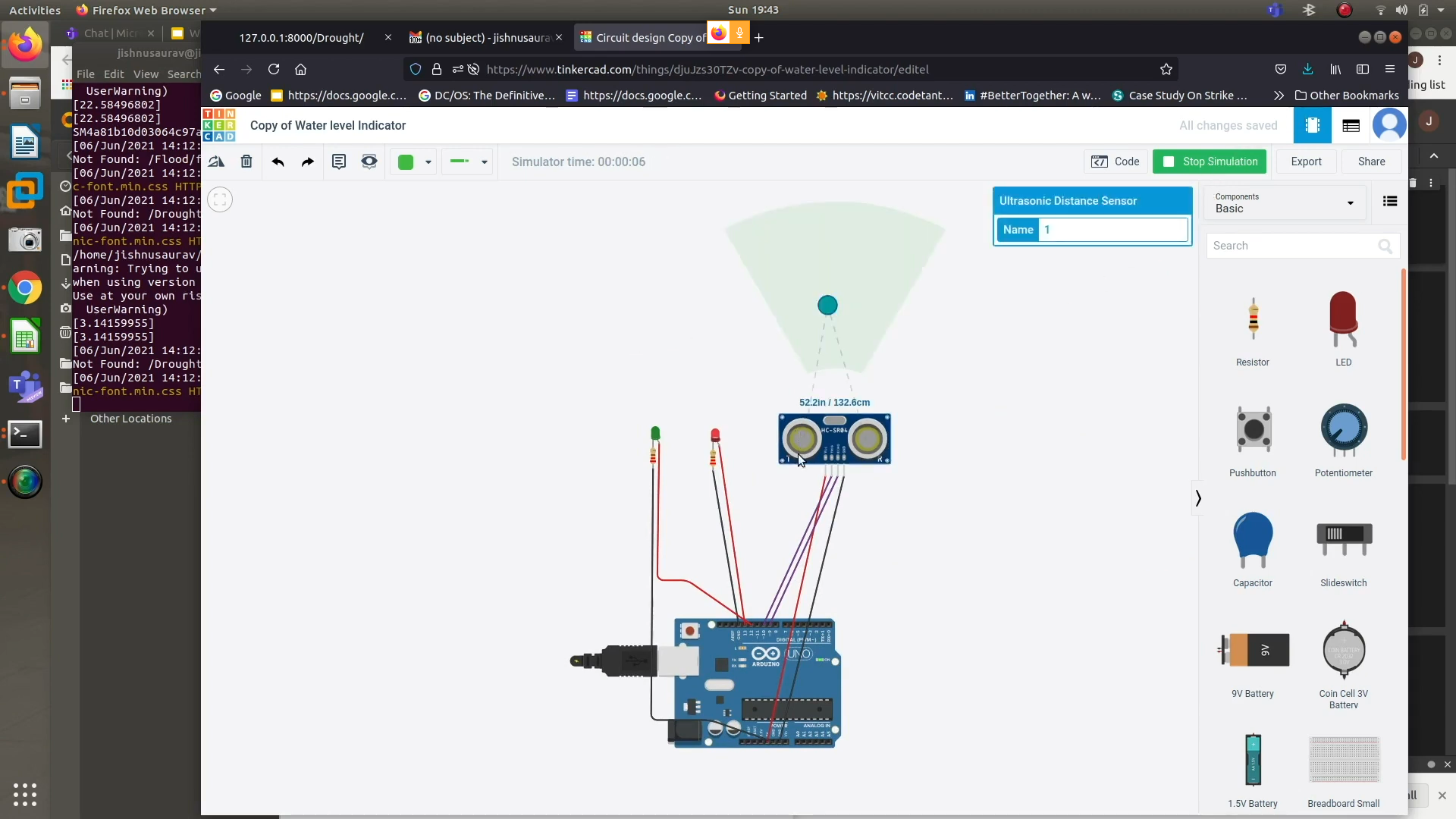Switch to circuit view icon
The height and width of the screenshot is (819, 1456).
1312,126
